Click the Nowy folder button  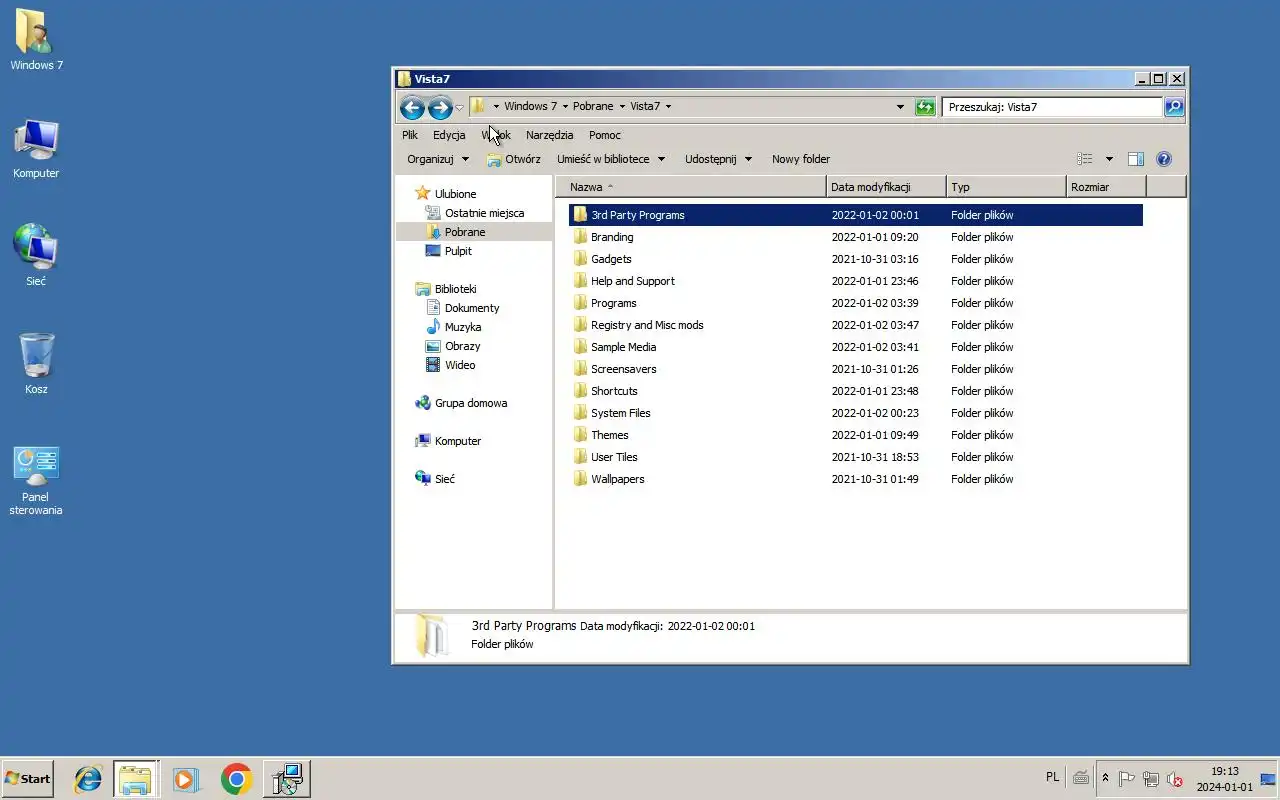[801, 159]
